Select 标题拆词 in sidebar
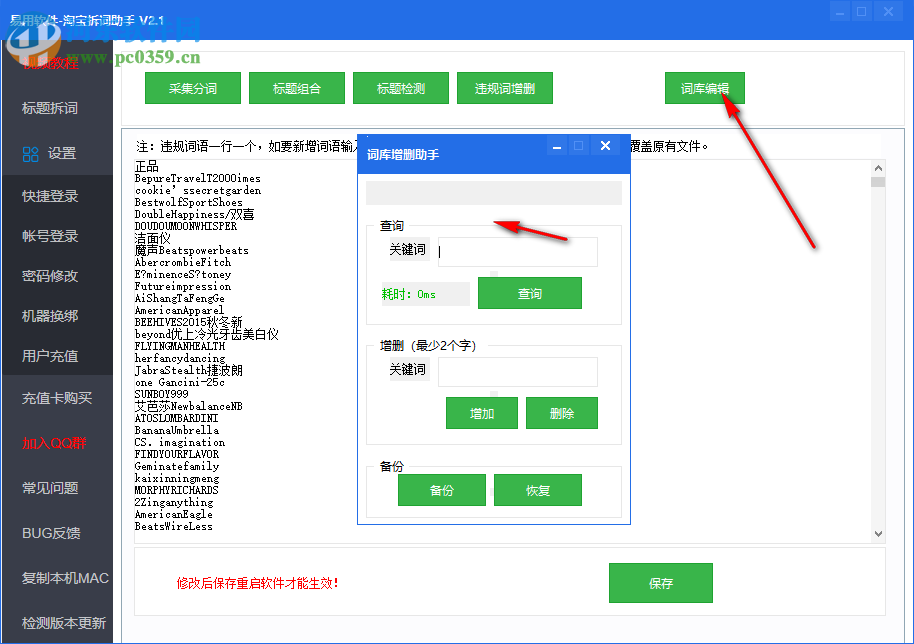Image resolution: width=914 pixels, height=644 pixels. click(x=50, y=108)
